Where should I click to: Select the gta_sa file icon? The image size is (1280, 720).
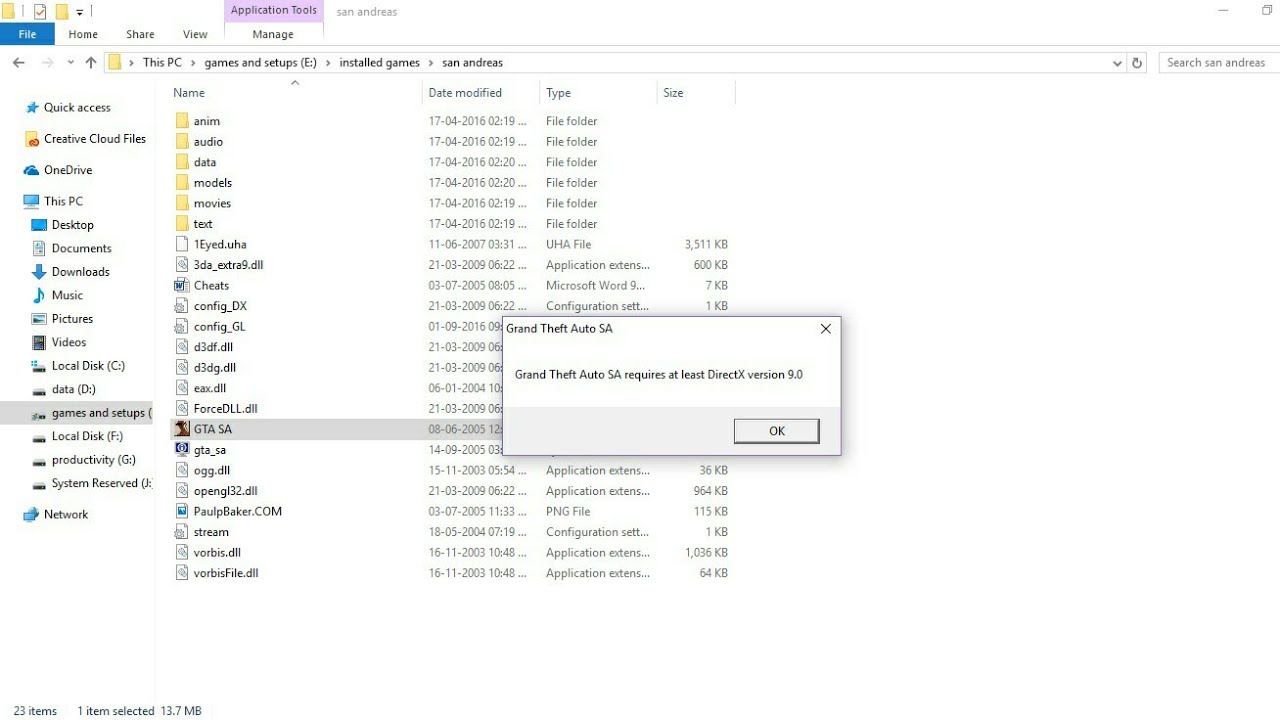(x=182, y=450)
